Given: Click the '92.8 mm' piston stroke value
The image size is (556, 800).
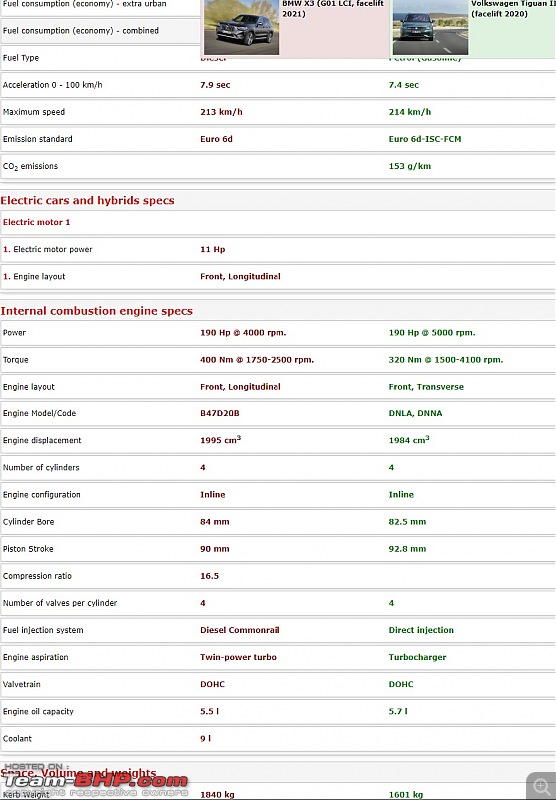Looking at the screenshot, I should pos(407,549).
